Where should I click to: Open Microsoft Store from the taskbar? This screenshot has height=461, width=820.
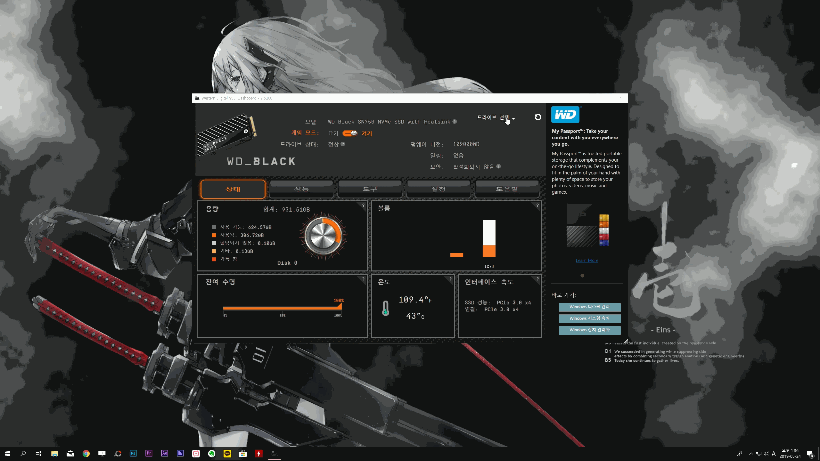click(x=243, y=454)
